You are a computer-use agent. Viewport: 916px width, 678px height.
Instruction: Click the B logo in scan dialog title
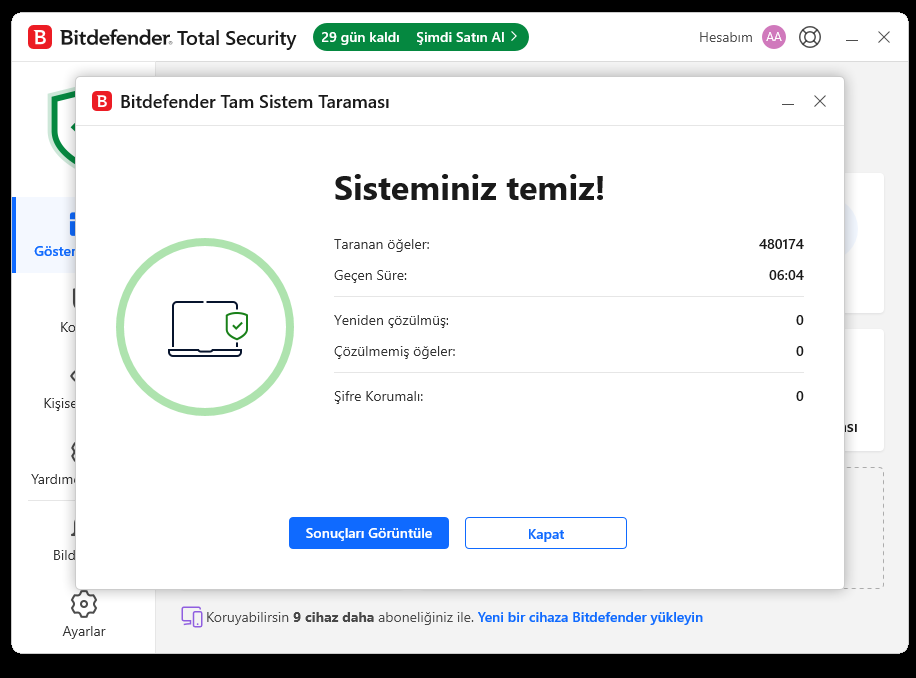(x=102, y=101)
